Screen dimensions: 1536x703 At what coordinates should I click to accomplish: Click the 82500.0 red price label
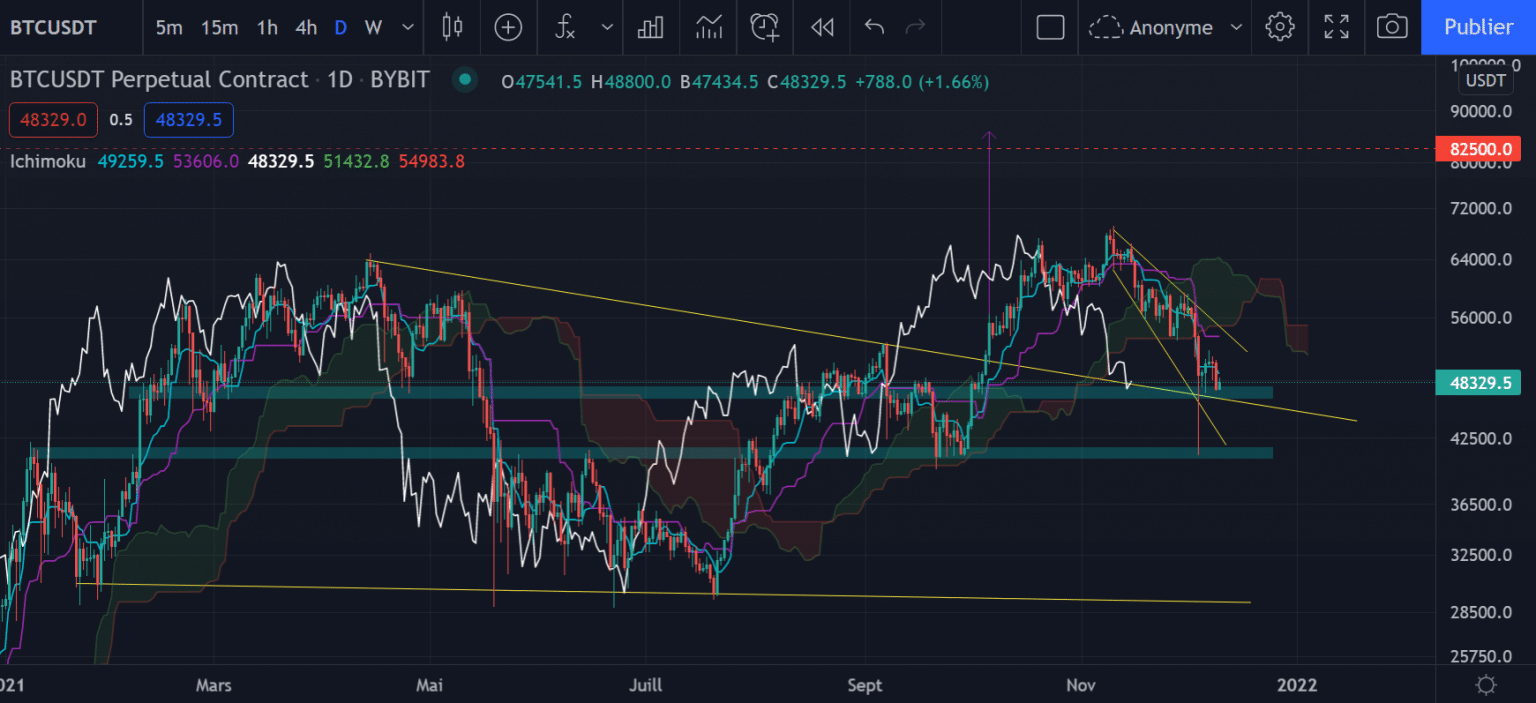1478,149
